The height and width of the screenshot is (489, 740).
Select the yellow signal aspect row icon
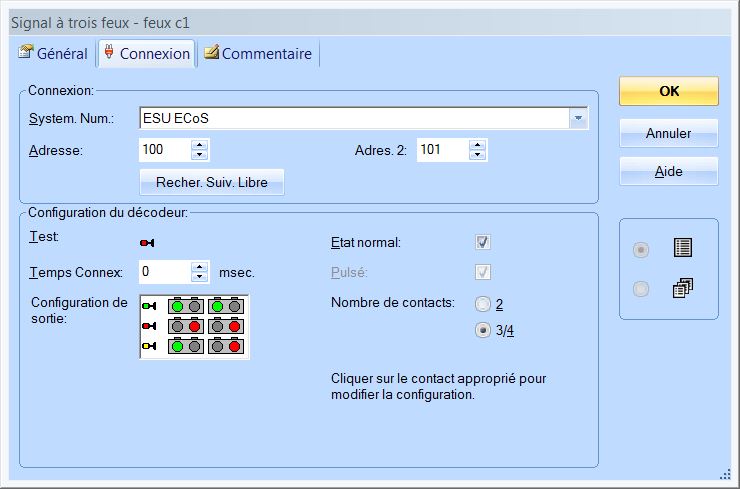(x=149, y=346)
